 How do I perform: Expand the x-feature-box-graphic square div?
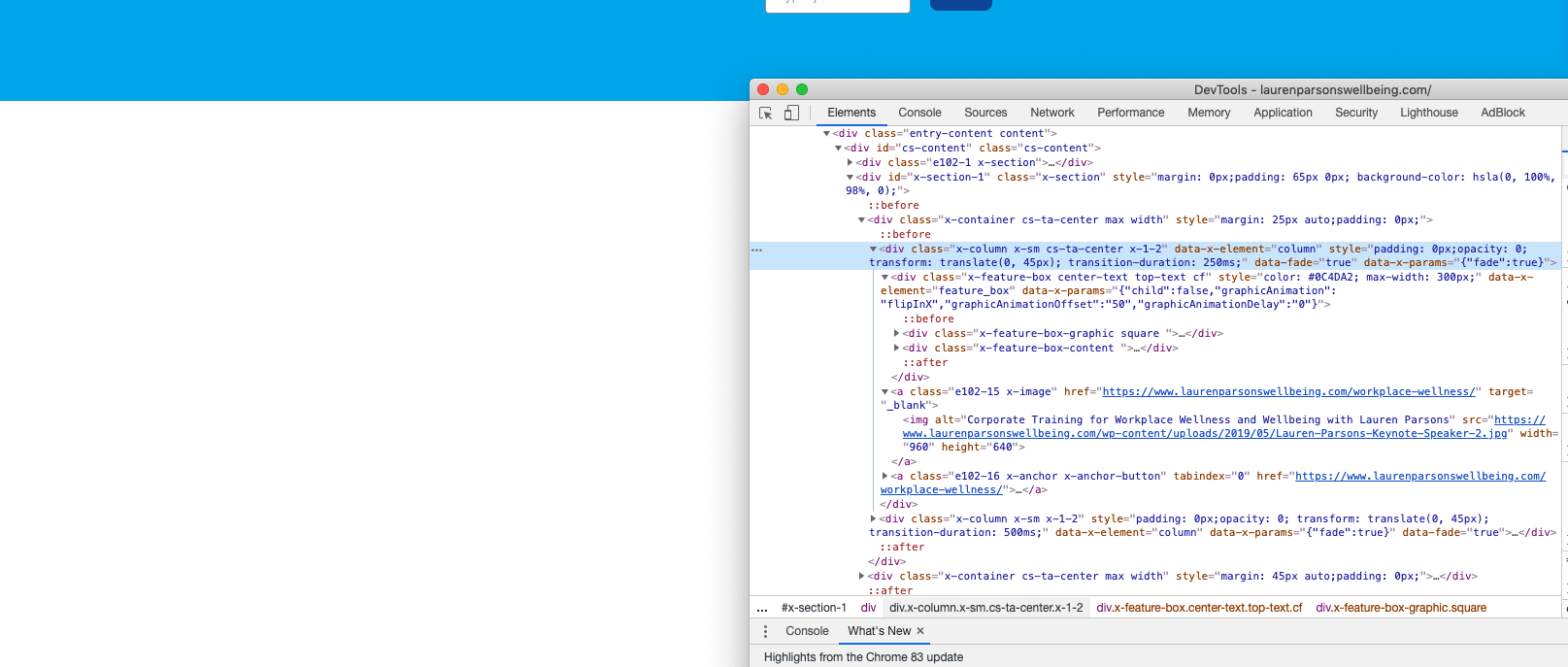pos(896,334)
